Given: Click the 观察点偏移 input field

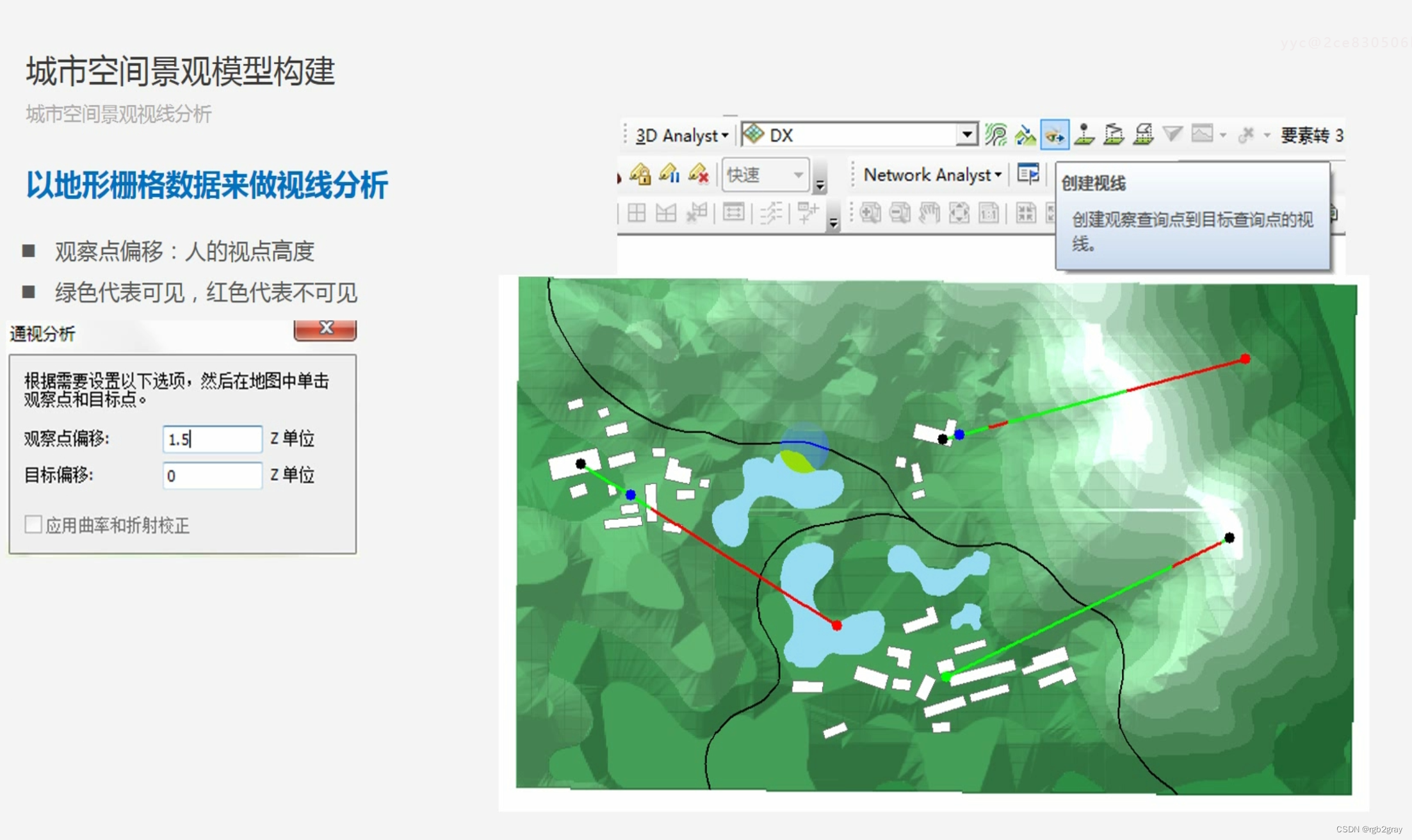Looking at the screenshot, I should coord(212,439).
